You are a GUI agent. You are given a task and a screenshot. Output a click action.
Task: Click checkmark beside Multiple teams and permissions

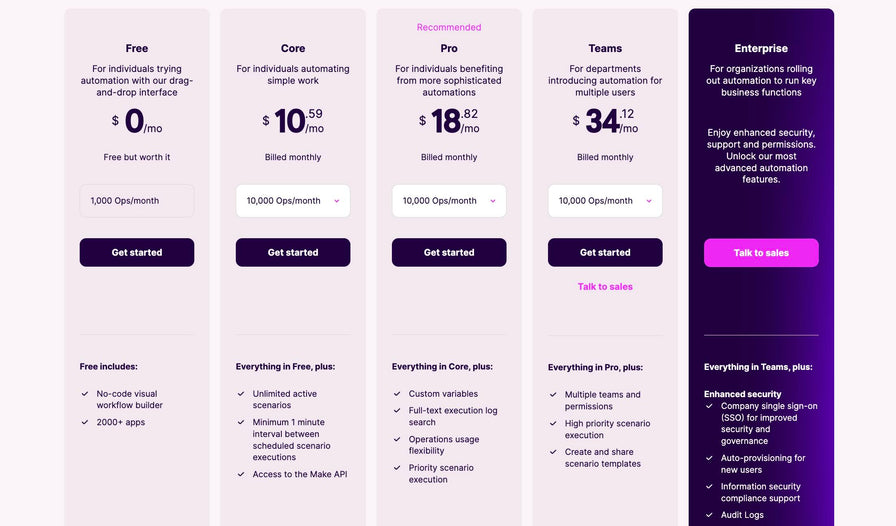point(553,394)
